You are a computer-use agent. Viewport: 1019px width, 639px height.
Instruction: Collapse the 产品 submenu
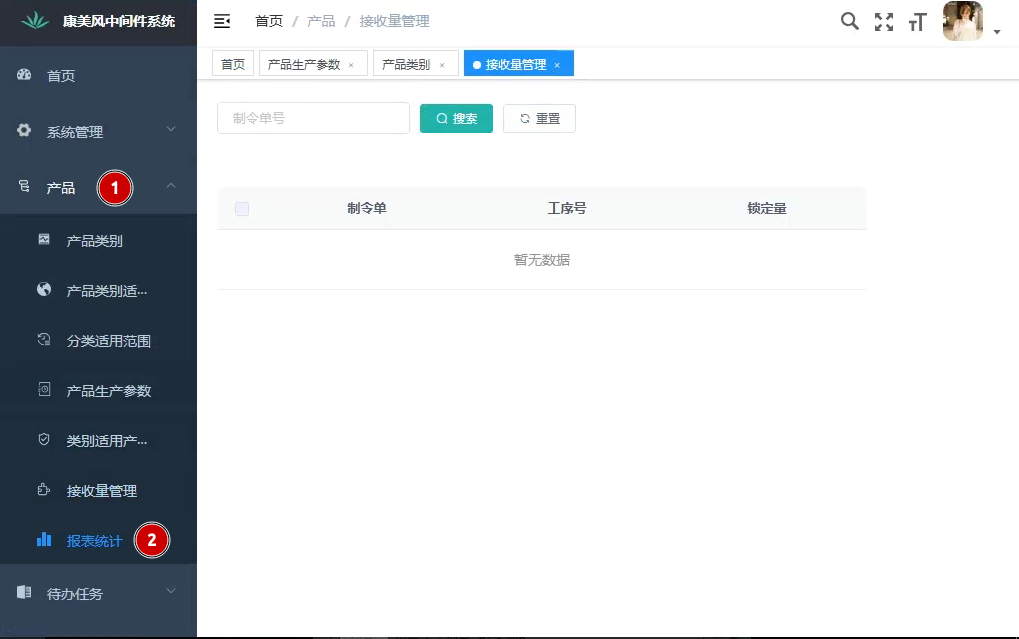60,188
